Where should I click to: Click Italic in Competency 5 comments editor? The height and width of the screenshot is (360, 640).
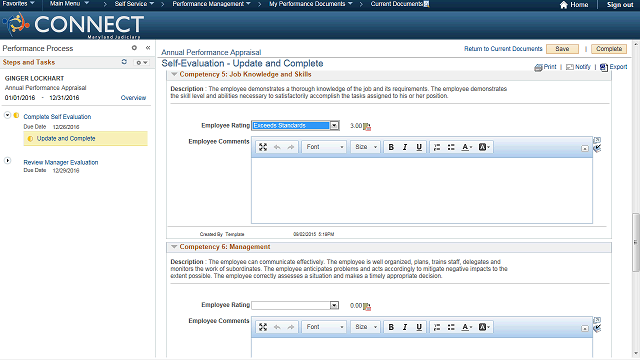click(x=405, y=147)
